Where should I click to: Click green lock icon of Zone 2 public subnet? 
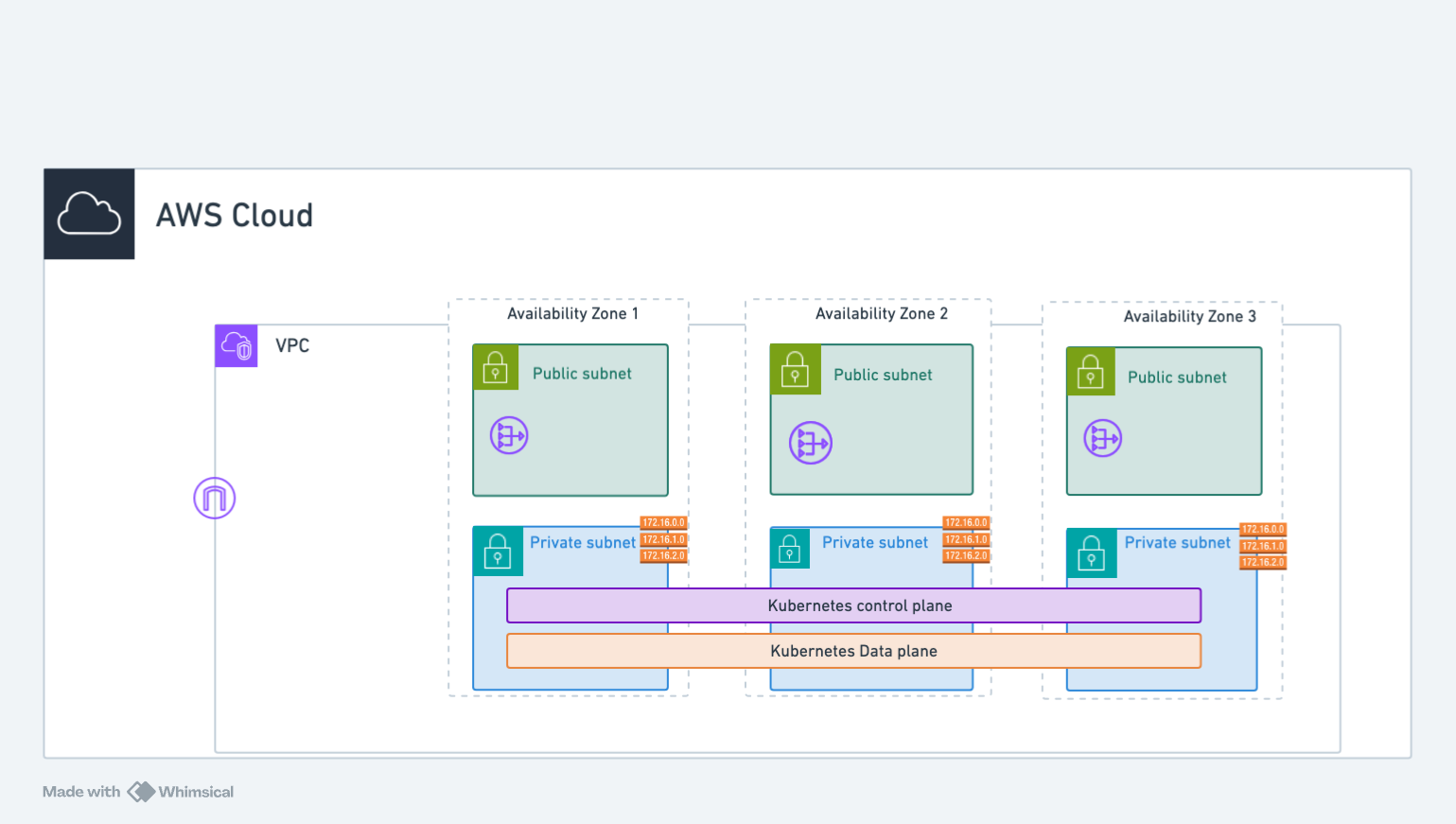point(795,369)
